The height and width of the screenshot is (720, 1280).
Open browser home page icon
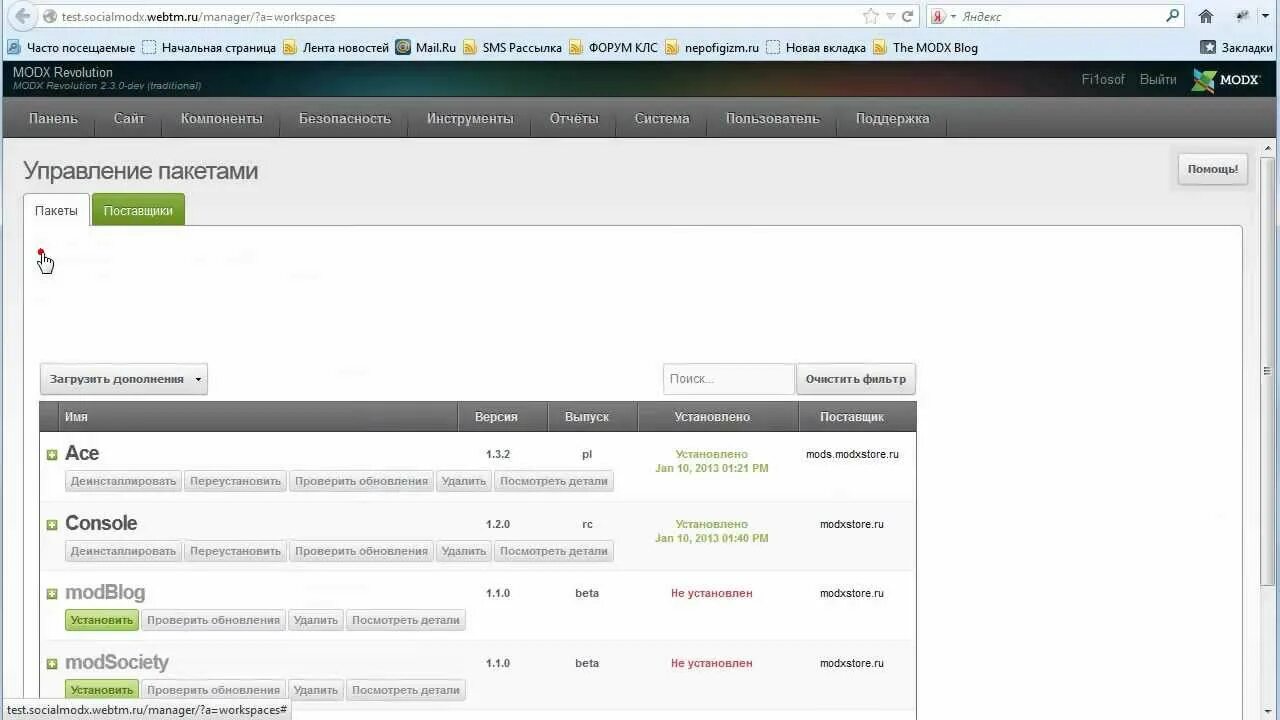click(x=1206, y=16)
